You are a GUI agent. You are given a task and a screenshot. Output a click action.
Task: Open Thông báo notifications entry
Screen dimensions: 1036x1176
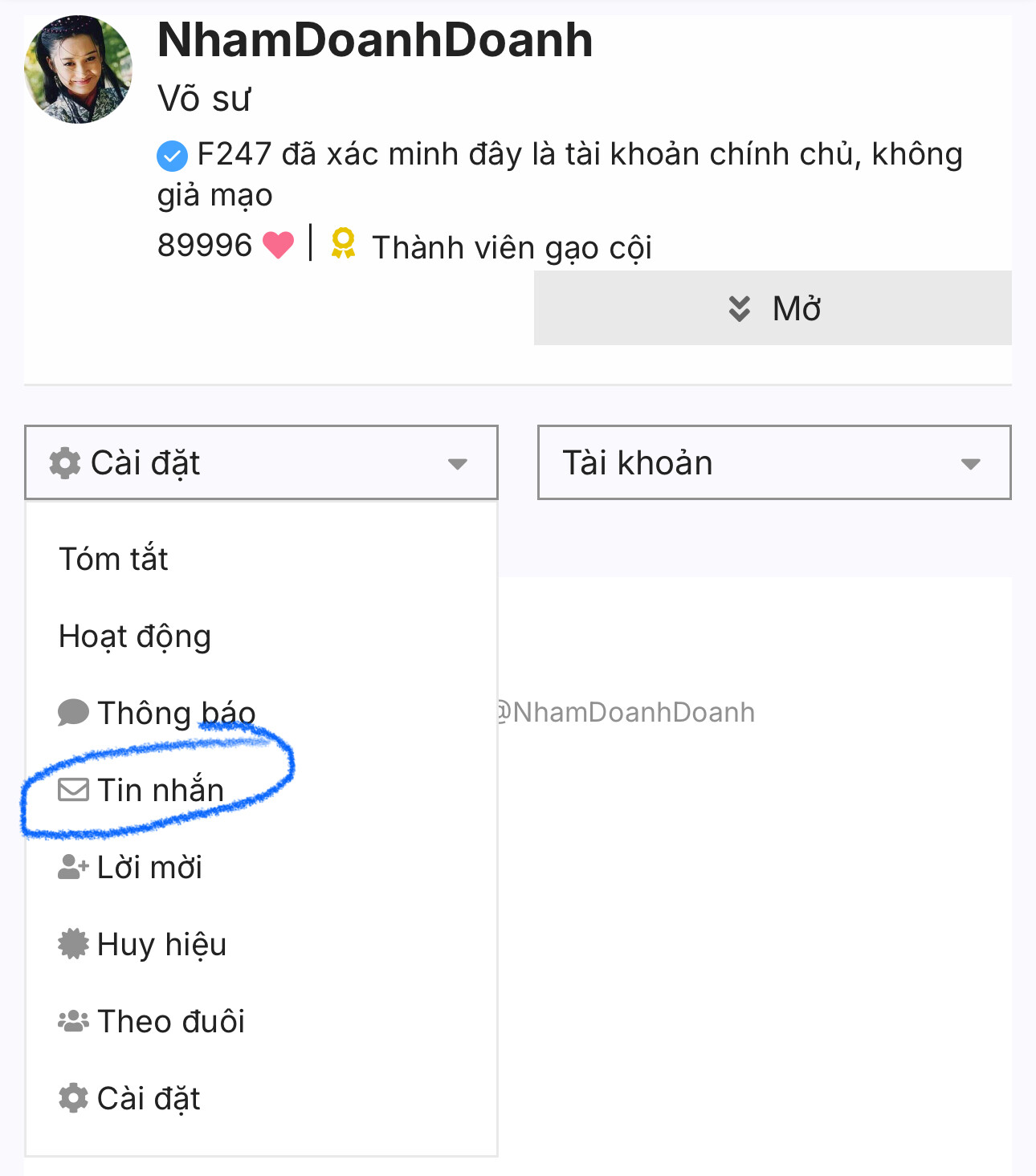pos(177,713)
